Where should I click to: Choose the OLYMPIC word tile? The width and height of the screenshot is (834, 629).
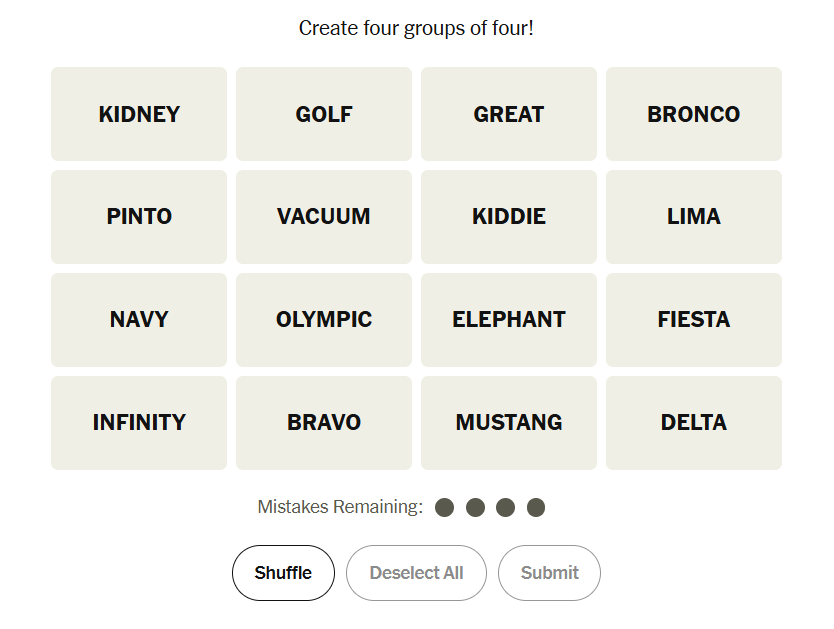(x=324, y=320)
